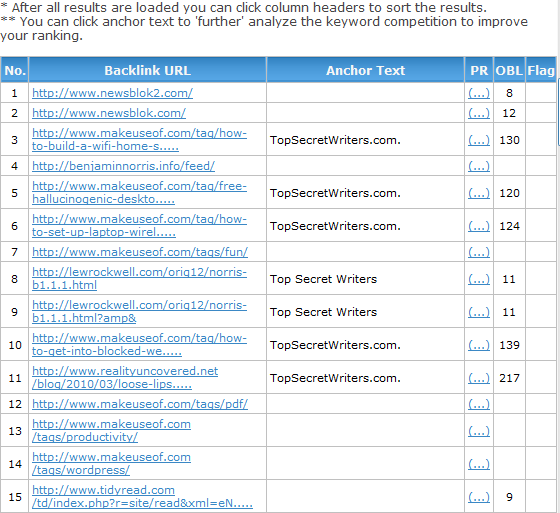The height and width of the screenshot is (513, 560).
Task: Load PR value for row 11
Action: click(x=479, y=378)
